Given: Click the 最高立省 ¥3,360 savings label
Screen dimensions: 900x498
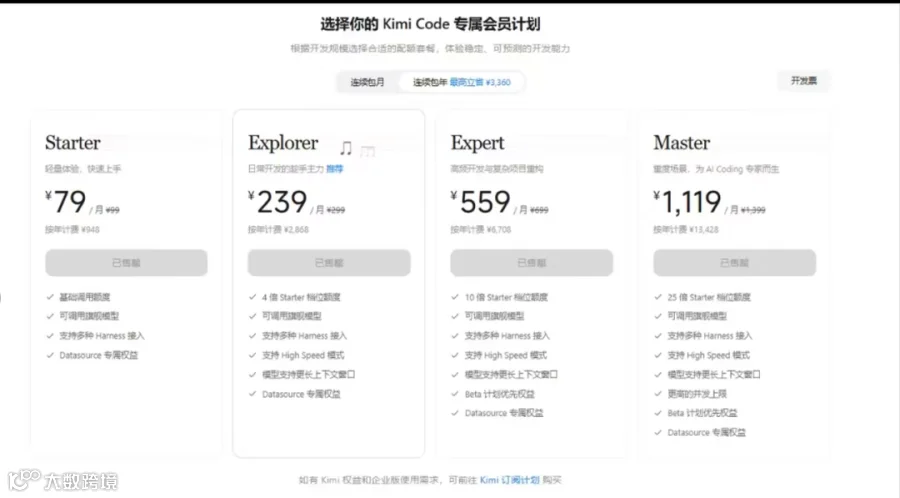Looking at the screenshot, I should pos(480,82).
